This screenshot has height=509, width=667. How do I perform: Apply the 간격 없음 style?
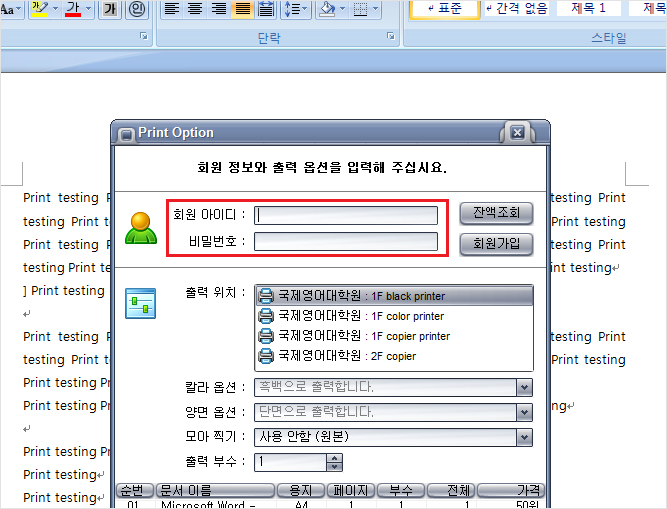pyautogui.click(x=516, y=9)
